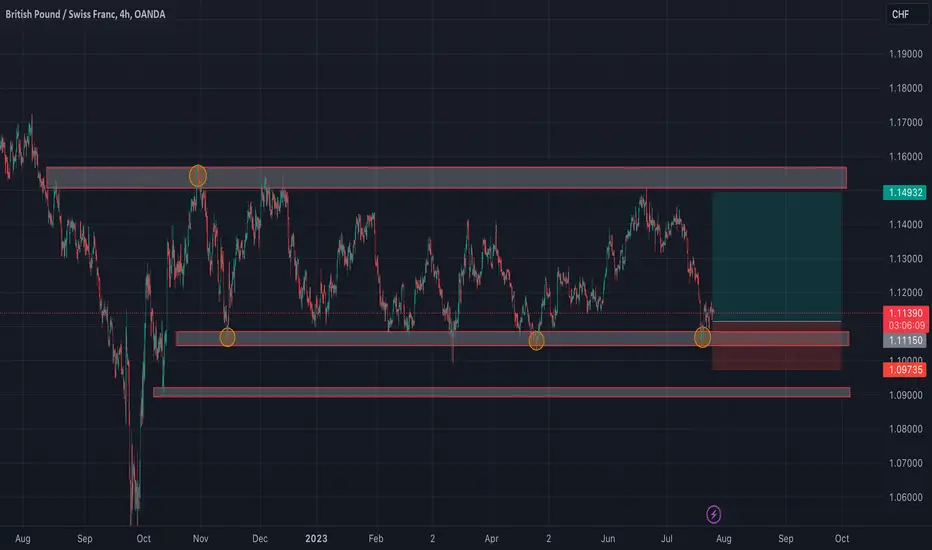Select the 1.11390 current price label
The height and width of the screenshot is (550, 932).
point(905,313)
